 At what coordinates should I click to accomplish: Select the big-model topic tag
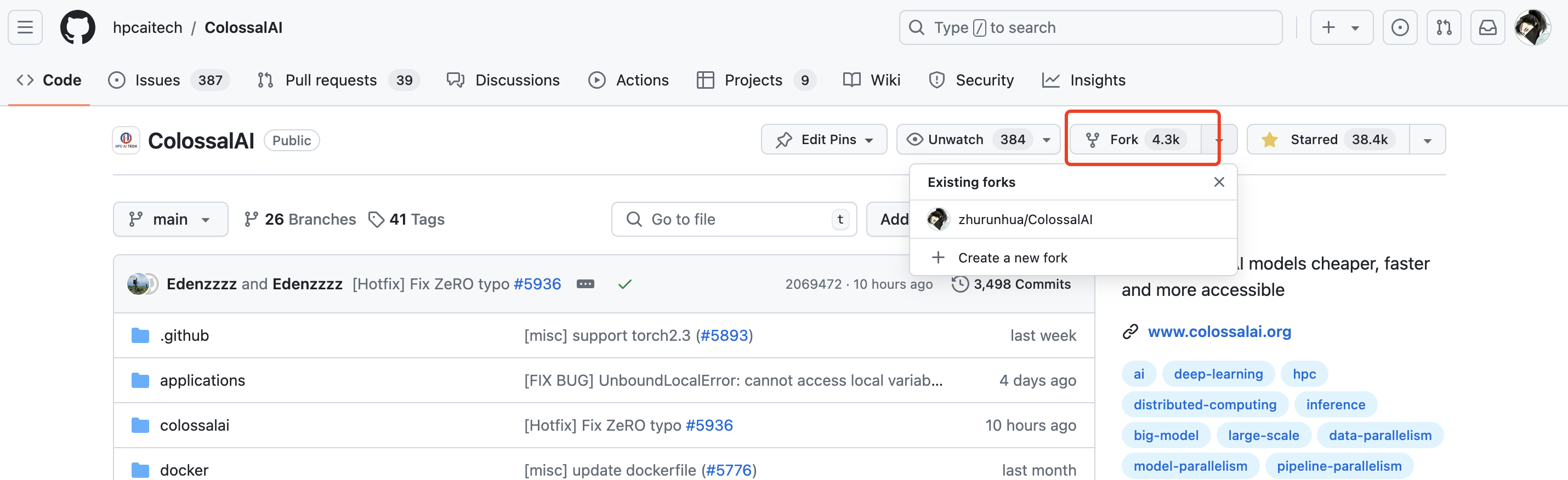tap(1166, 435)
